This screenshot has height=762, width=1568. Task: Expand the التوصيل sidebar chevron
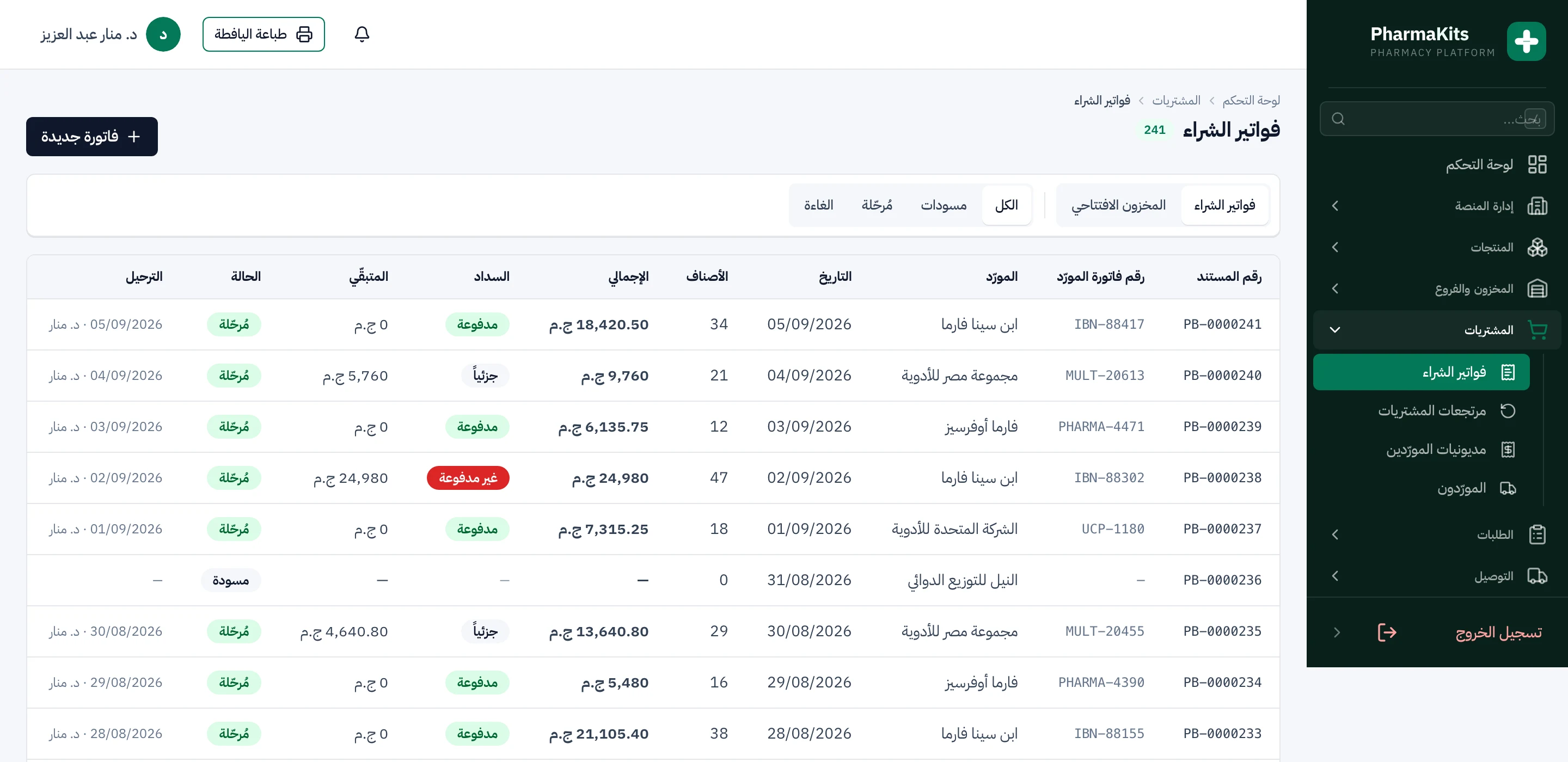pos(1335,576)
